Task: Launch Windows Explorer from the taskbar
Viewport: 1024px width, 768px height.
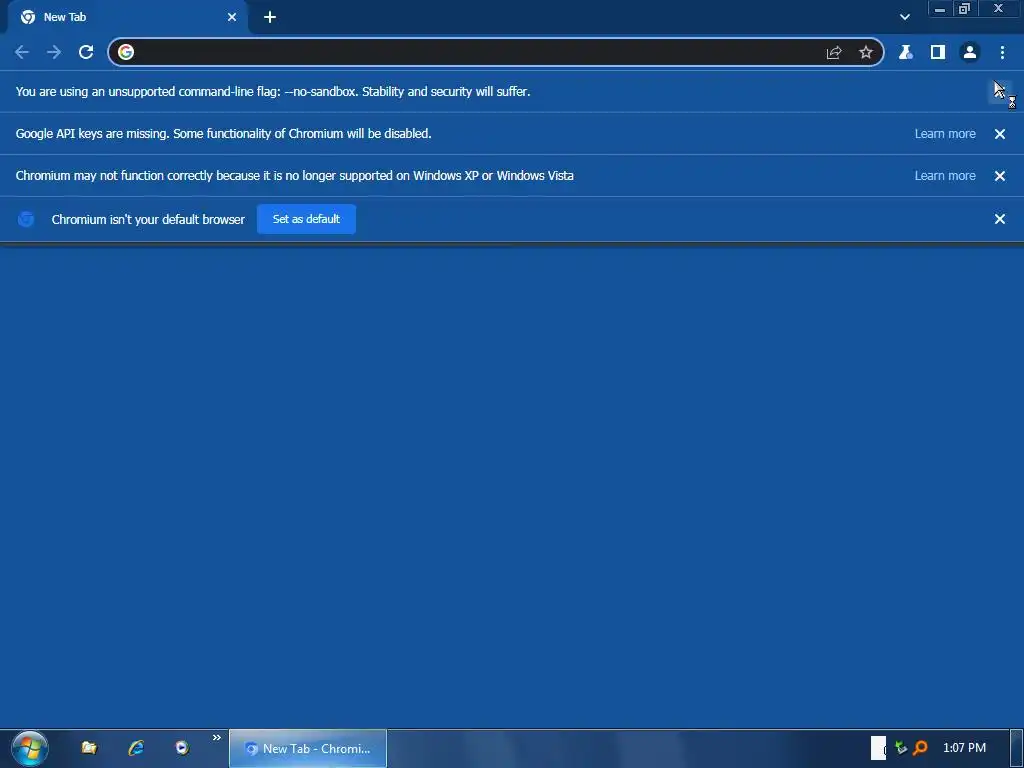Action: tap(89, 748)
